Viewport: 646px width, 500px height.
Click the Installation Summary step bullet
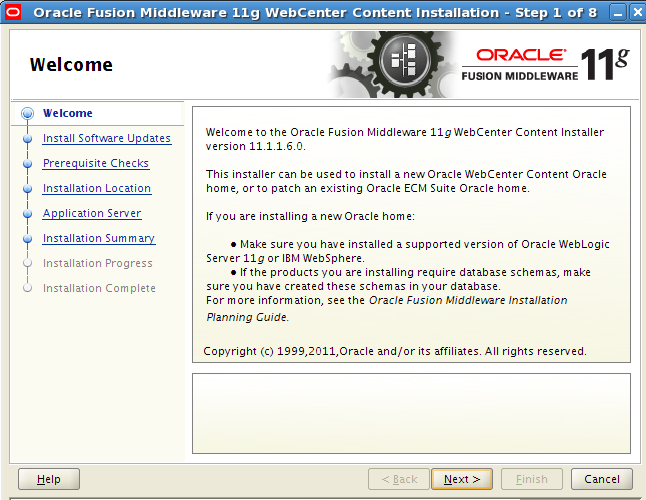point(28,239)
